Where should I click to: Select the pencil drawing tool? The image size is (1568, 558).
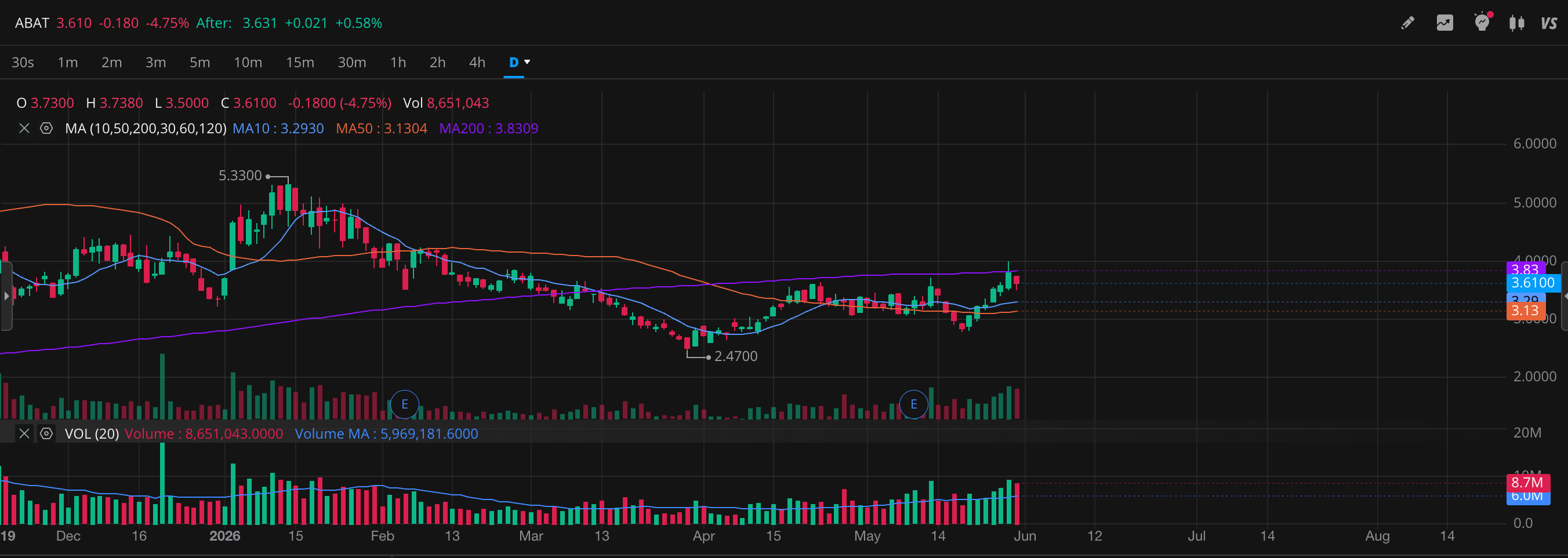pyautogui.click(x=1407, y=23)
